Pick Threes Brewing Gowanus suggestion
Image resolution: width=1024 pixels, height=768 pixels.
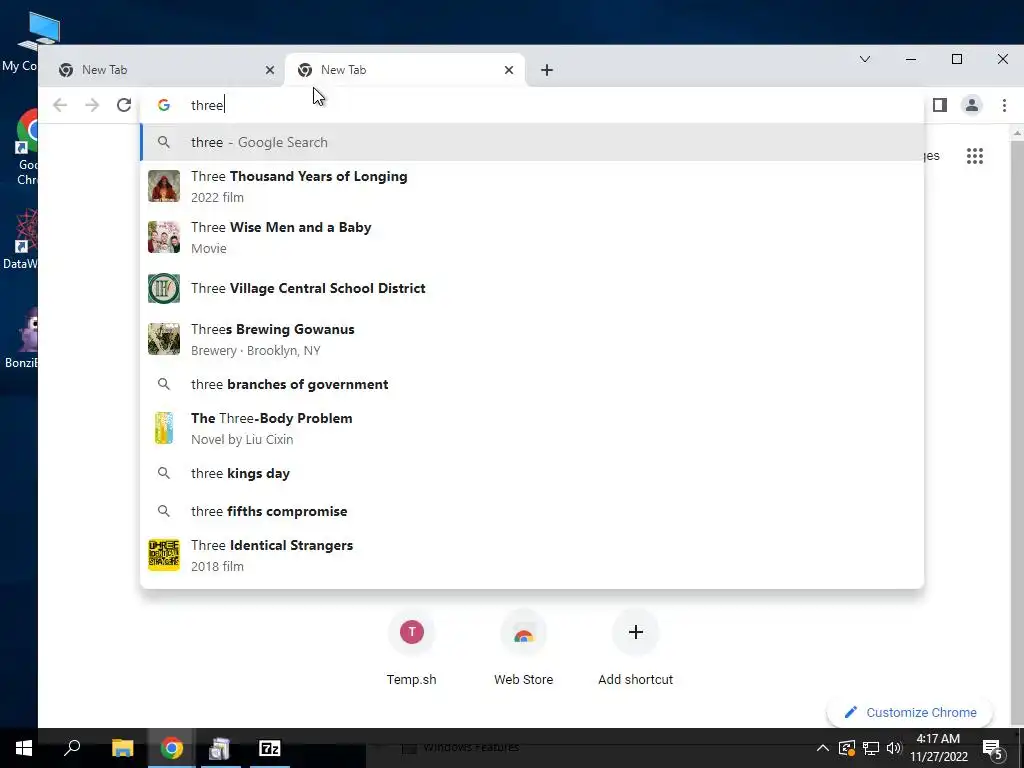point(532,340)
